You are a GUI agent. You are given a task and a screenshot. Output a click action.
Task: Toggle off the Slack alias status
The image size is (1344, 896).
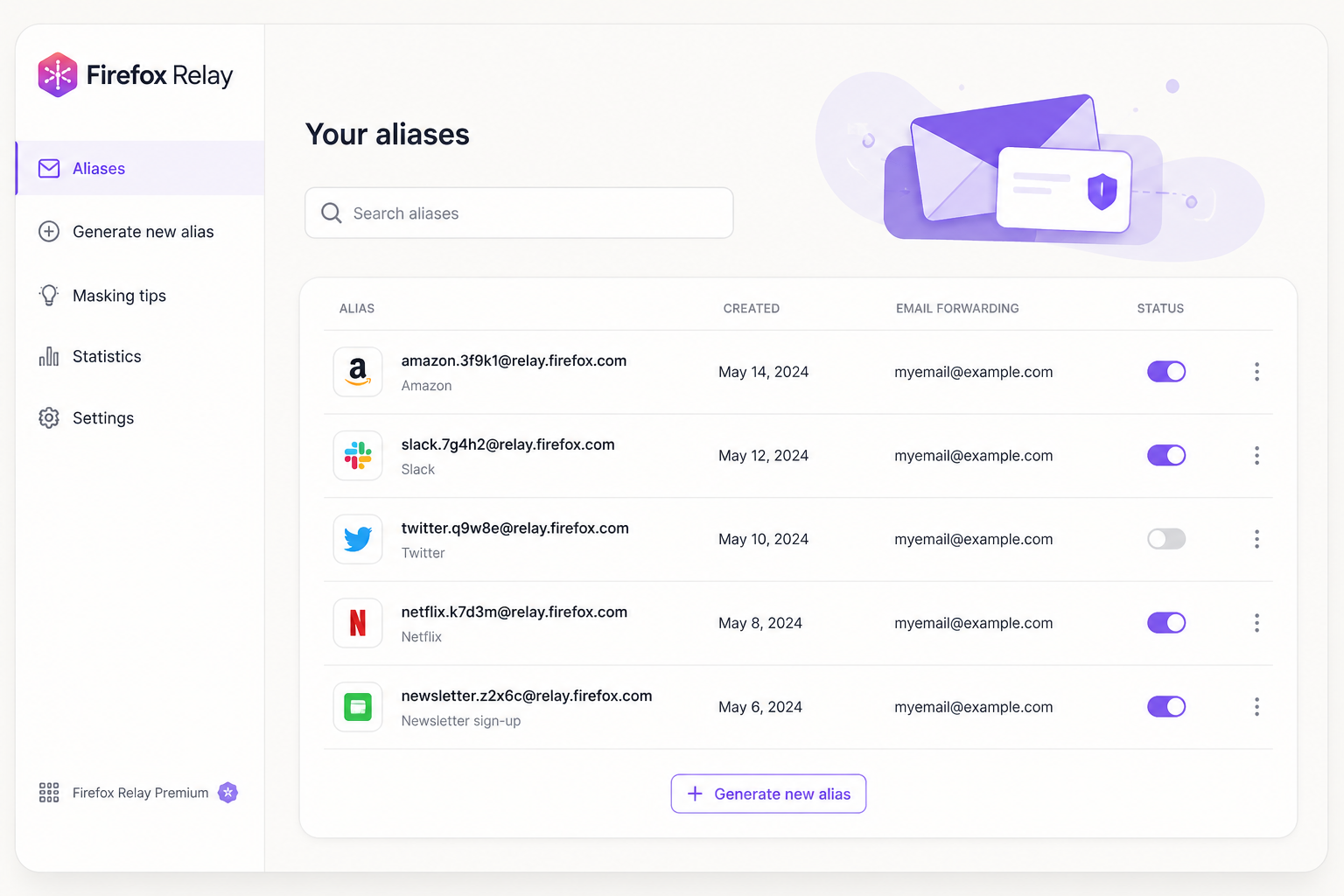[x=1166, y=455]
